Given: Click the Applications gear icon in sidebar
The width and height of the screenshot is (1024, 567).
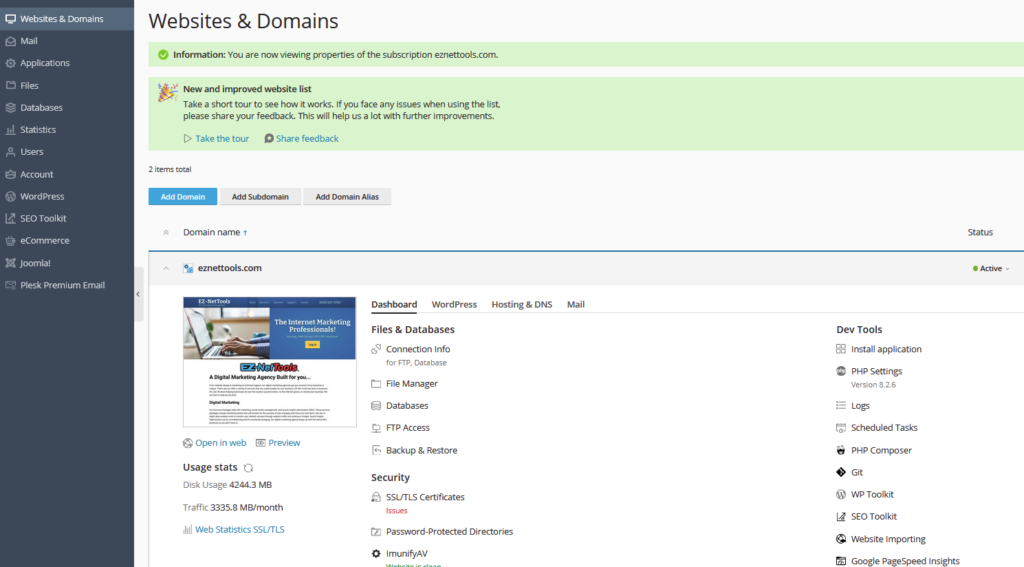Looking at the screenshot, I should click(10, 63).
